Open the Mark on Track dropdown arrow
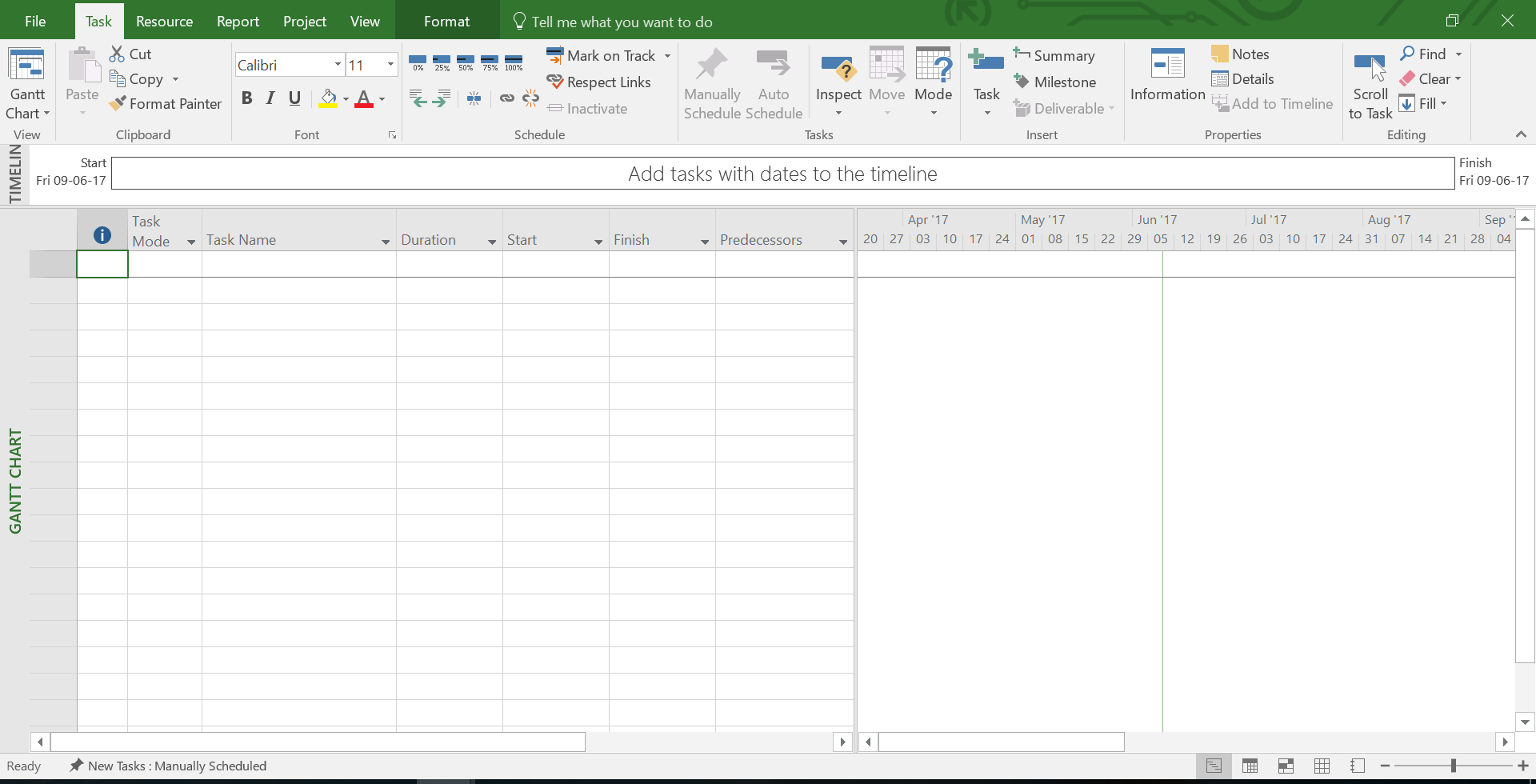 point(667,56)
